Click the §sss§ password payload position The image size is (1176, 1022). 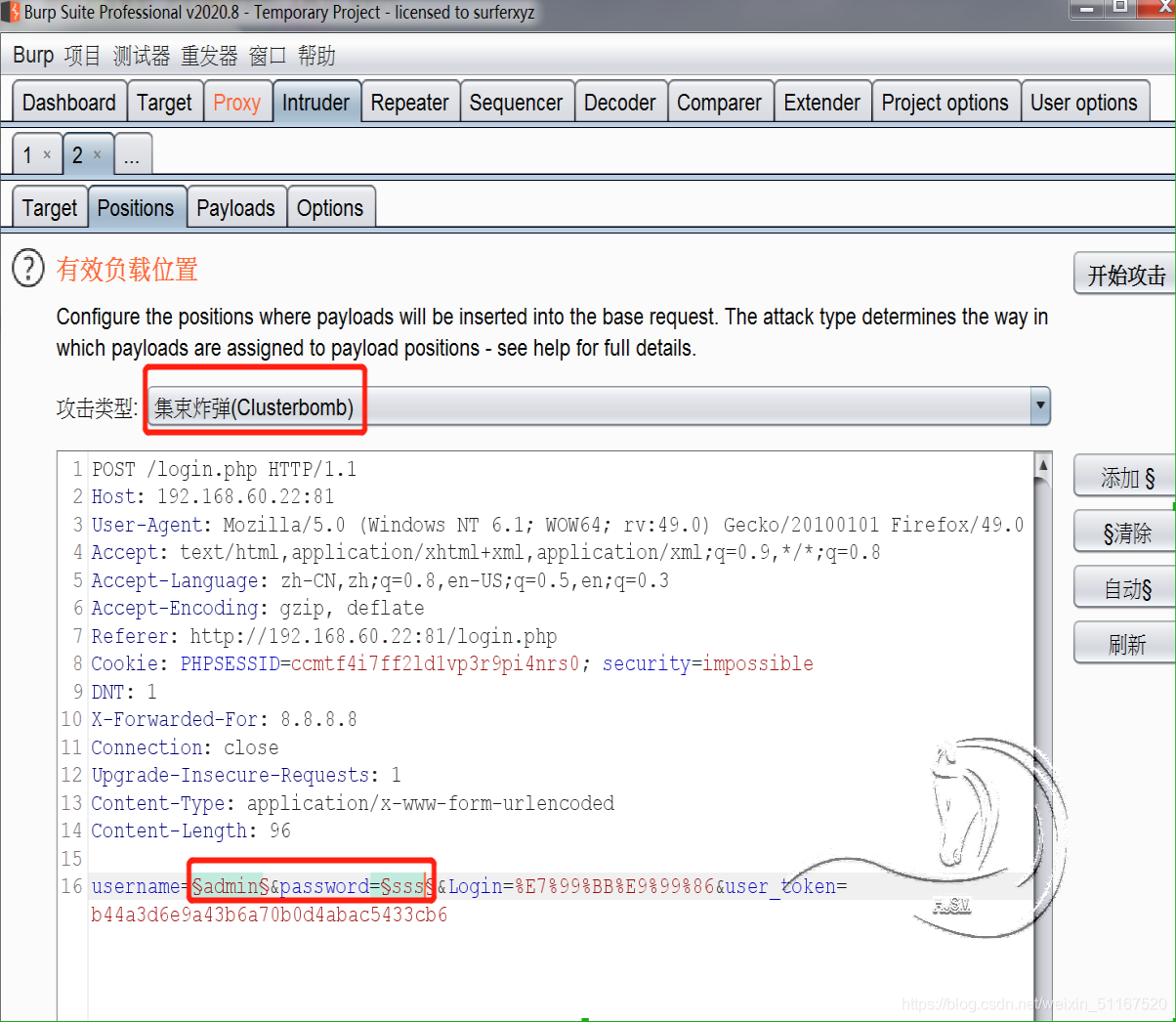click(x=407, y=886)
